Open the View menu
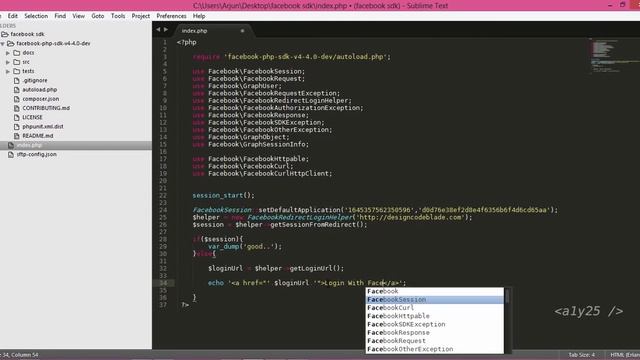Screen dimensions: 640x360 [78, 16]
